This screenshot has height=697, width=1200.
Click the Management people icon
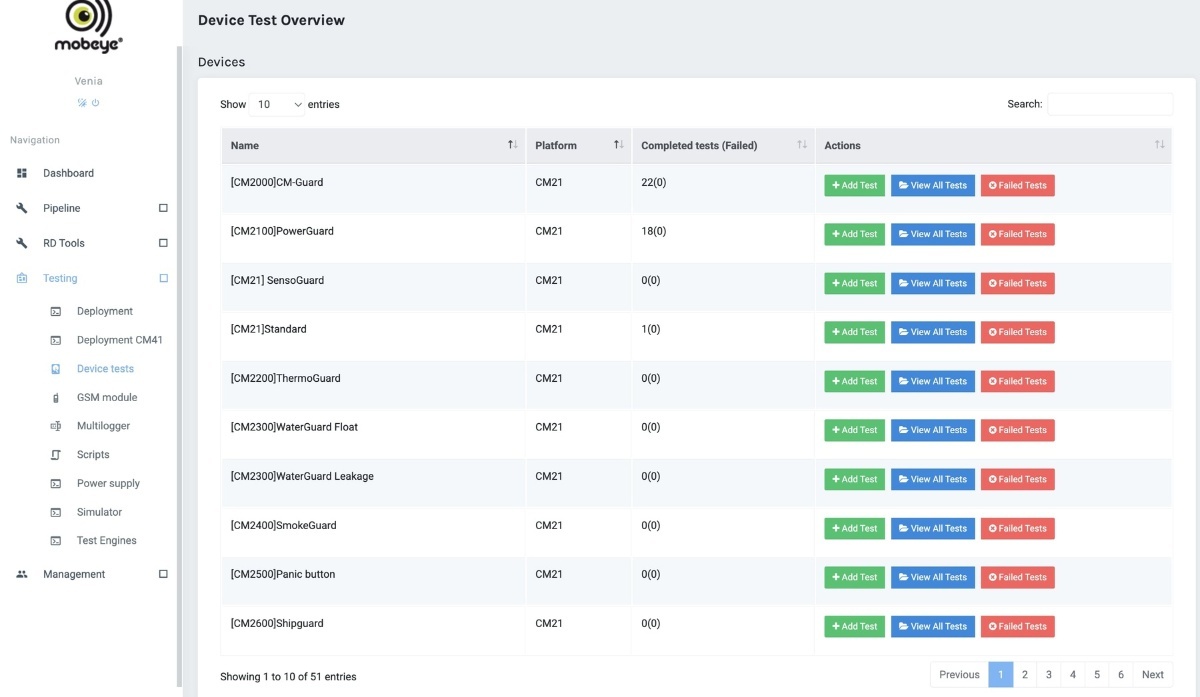pyautogui.click(x=22, y=574)
